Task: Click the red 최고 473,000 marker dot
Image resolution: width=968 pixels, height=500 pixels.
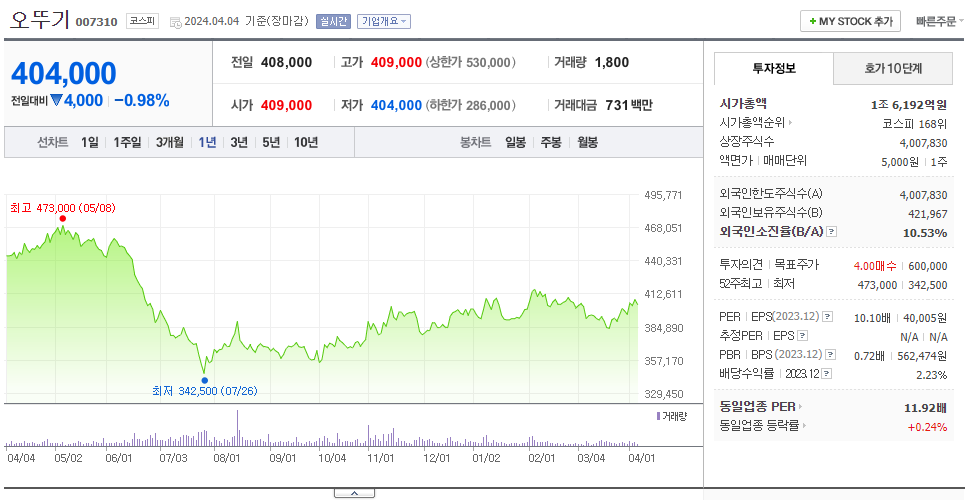Action: 62,219
